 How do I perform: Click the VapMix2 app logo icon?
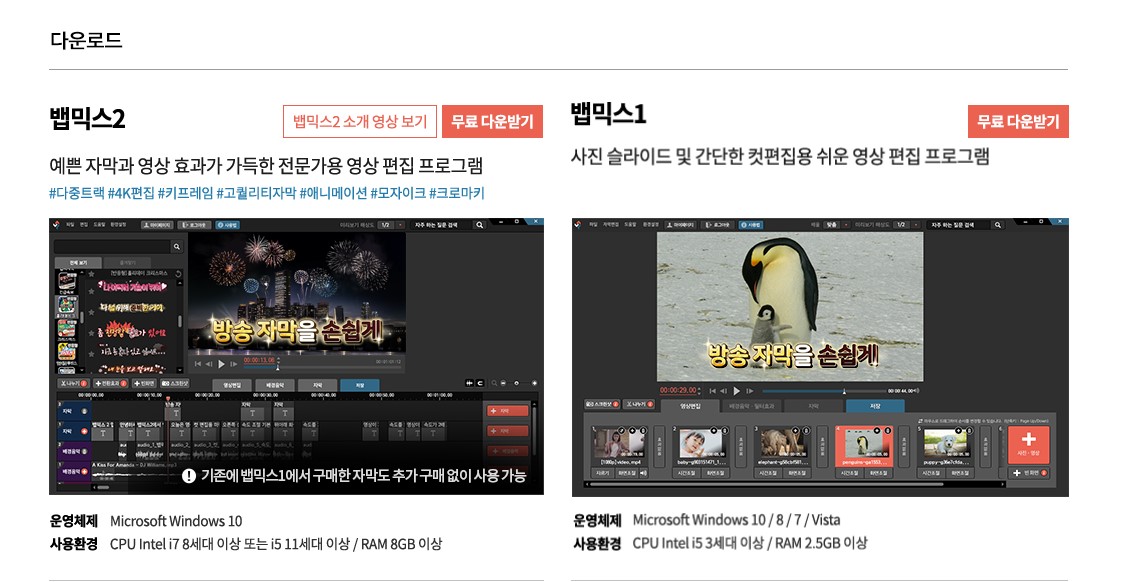(x=56, y=225)
